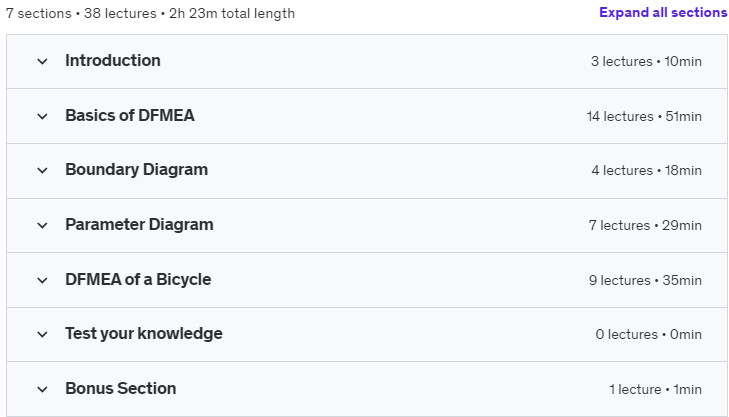Open the Boundary Diagram section heading

[x=136, y=170]
